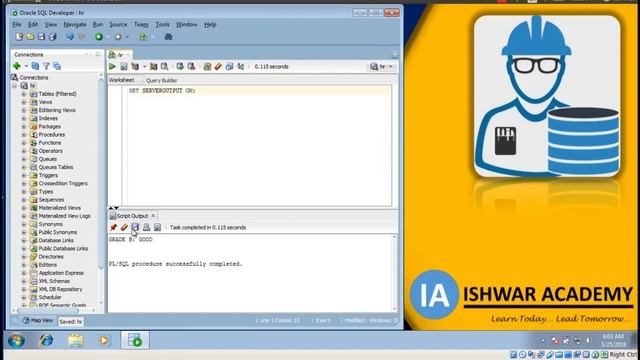Screen dimensions: 640x360
Task: Expand the Views tree node
Action: [24, 102]
